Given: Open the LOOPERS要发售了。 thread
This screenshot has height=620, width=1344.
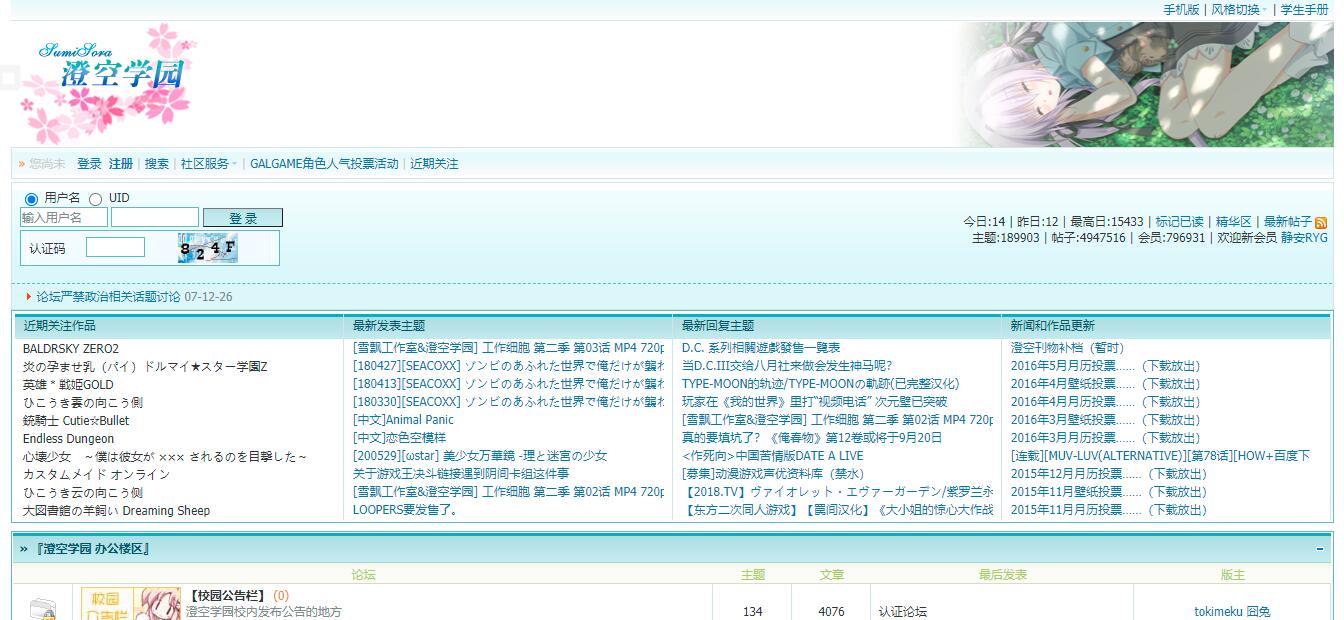Looking at the screenshot, I should point(405,510).
